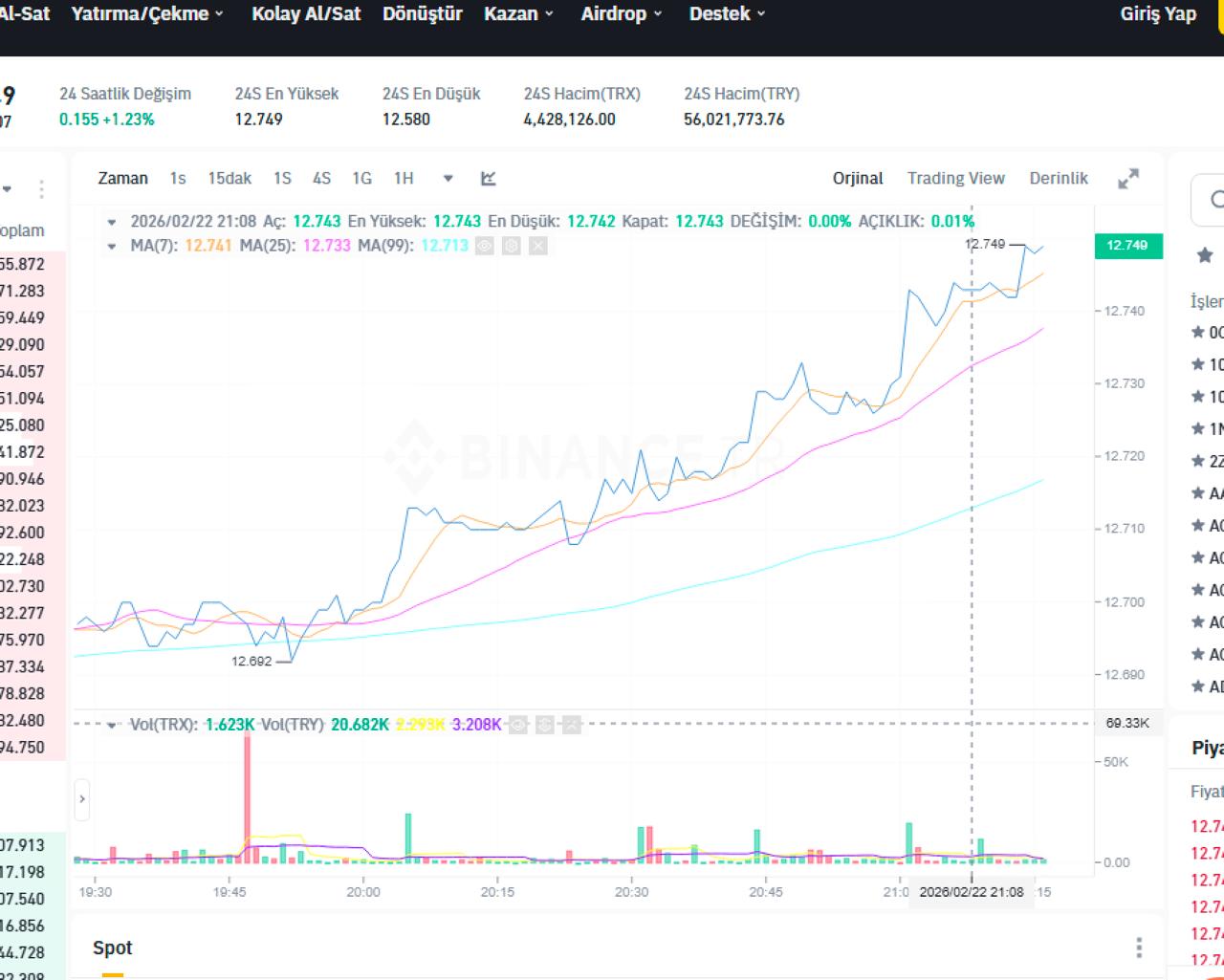Toggle MA indicator visibility eye
The image size is (1224, 980).
pos(485,246)
